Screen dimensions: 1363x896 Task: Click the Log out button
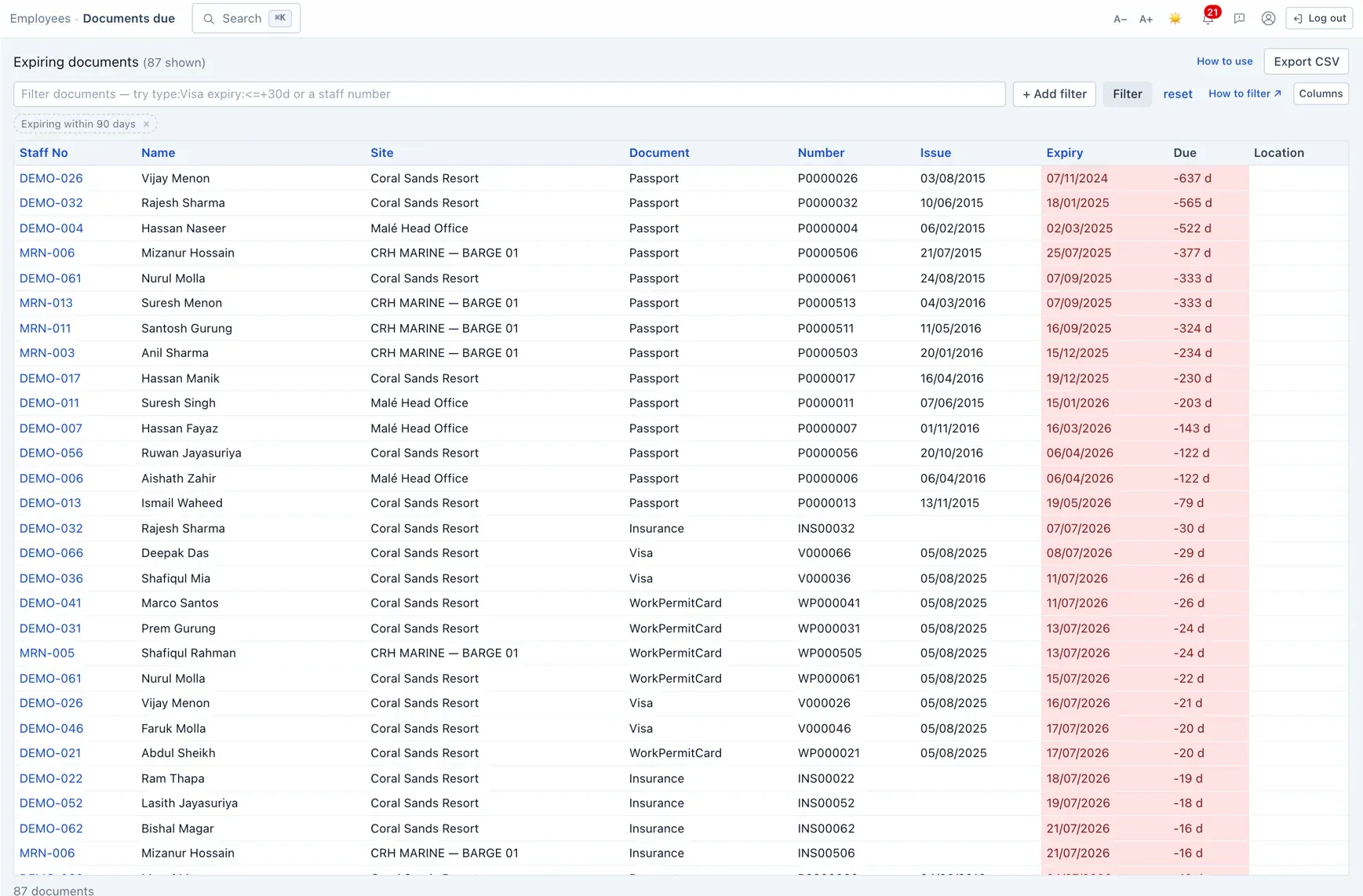1319,18
